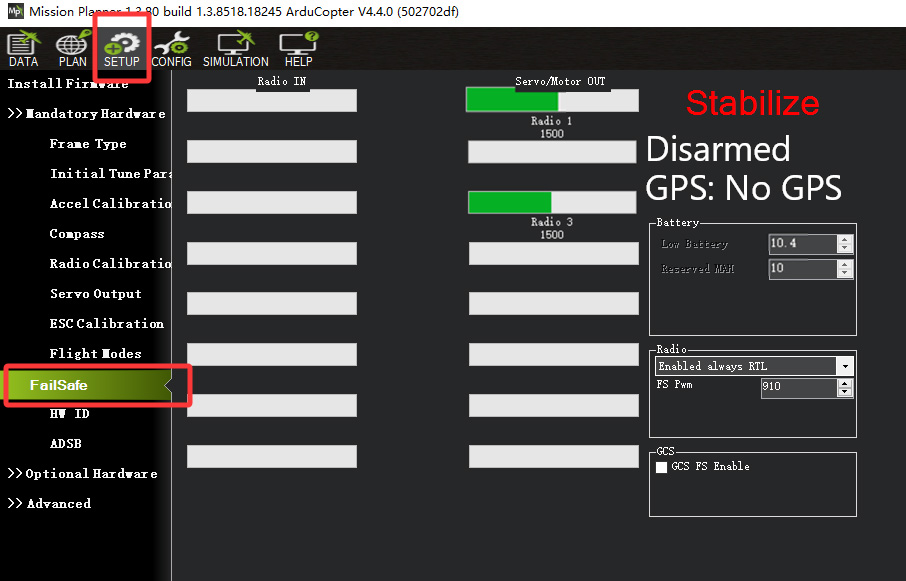The width and height of the screenshot is (906, 581).
Task: Open Radio Calibration page
Action: [110, 264]
